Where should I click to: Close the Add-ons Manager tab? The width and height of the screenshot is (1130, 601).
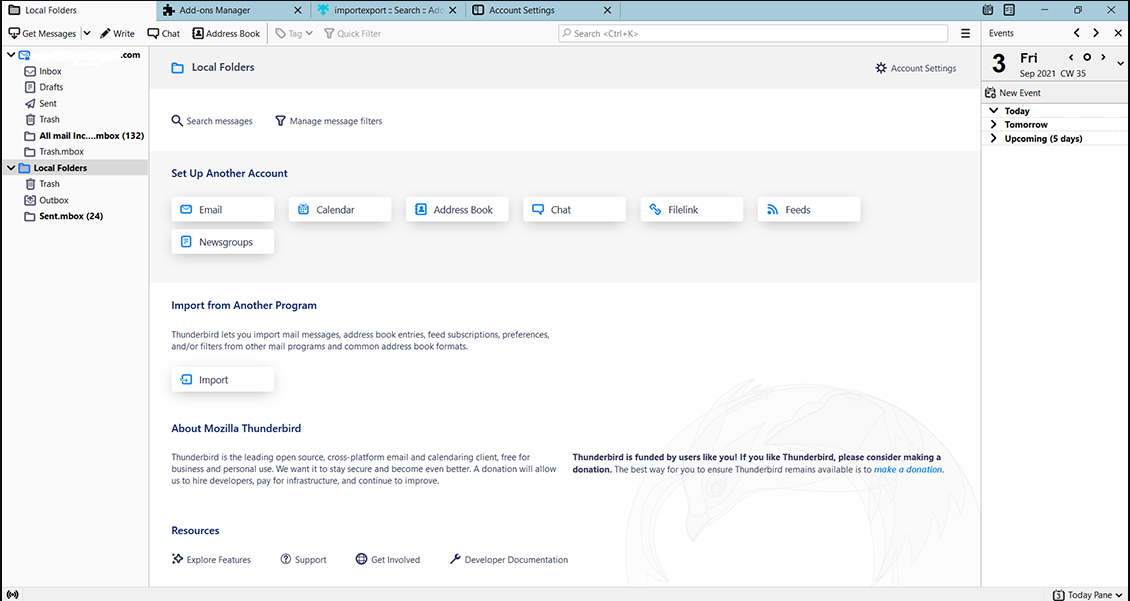tap(298, 10)
